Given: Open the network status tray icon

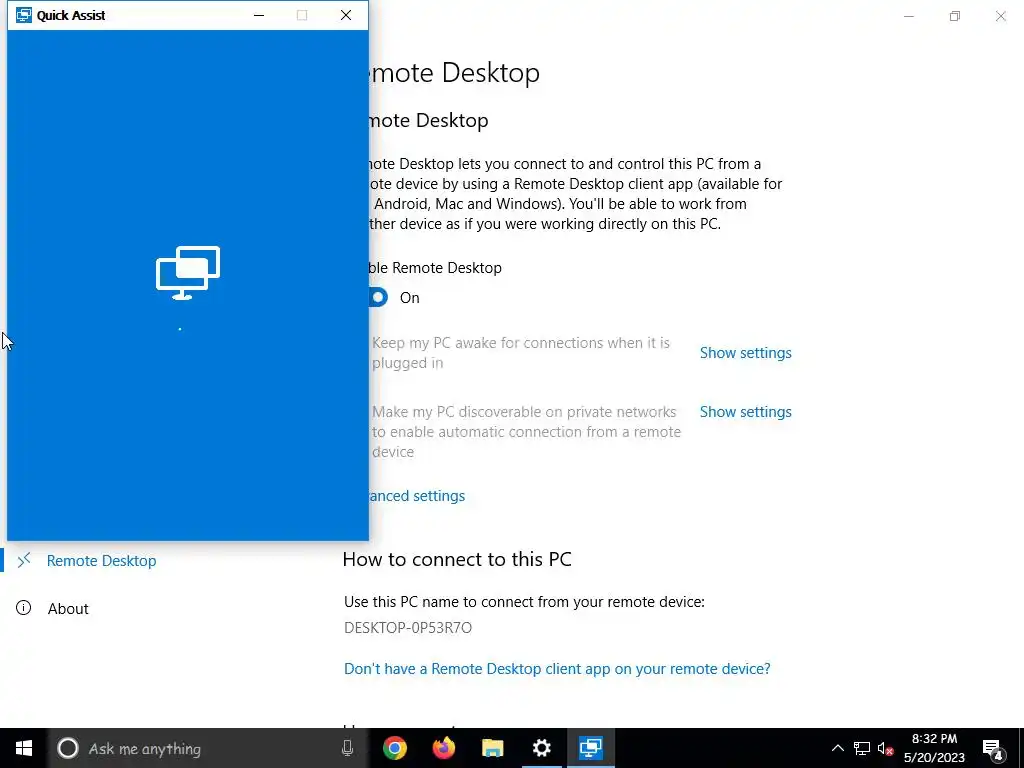Looking at the screenshot, I should click(861, 748).
